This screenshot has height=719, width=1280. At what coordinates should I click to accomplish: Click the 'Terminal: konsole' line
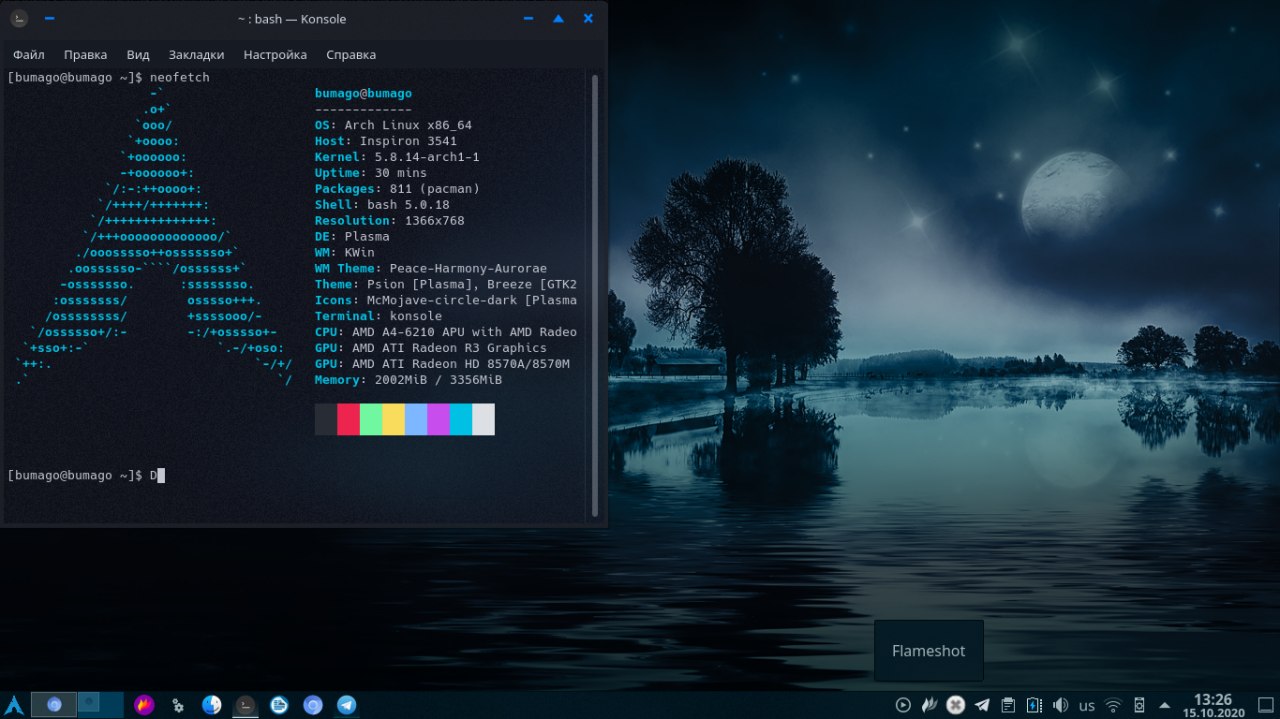(378, 317)
